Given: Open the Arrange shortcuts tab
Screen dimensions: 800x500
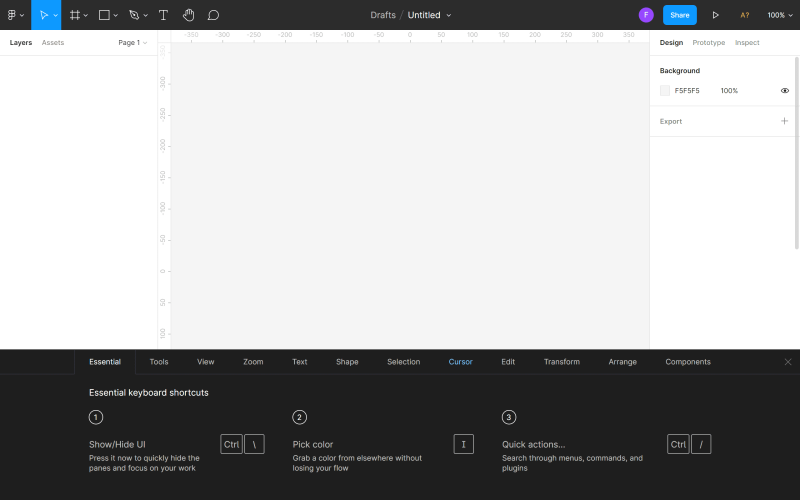Looking at the screenshot, I should (622, 362).
